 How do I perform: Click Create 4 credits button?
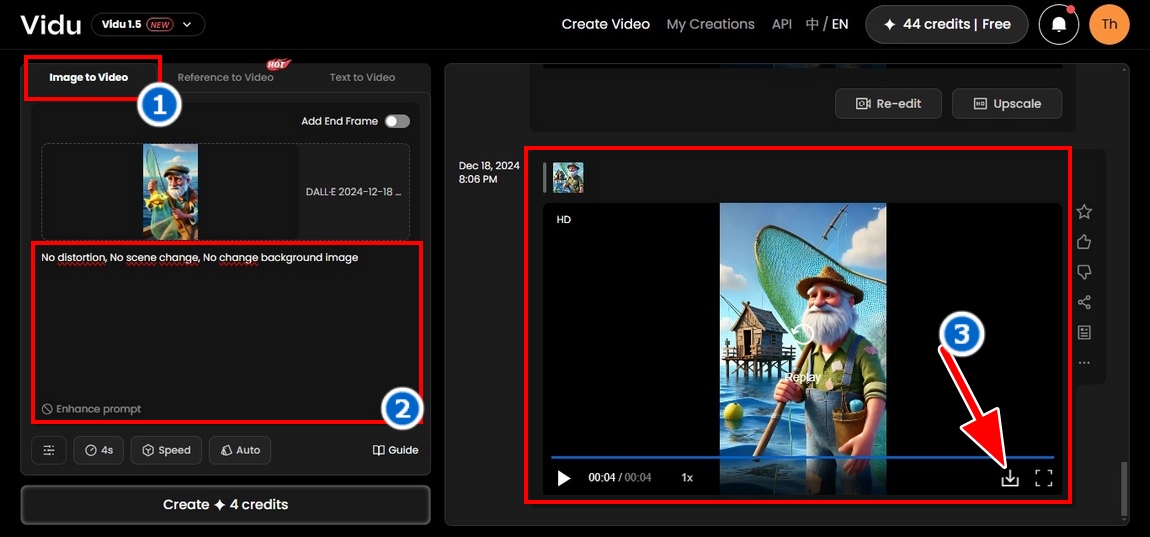(x=225, y=505)
